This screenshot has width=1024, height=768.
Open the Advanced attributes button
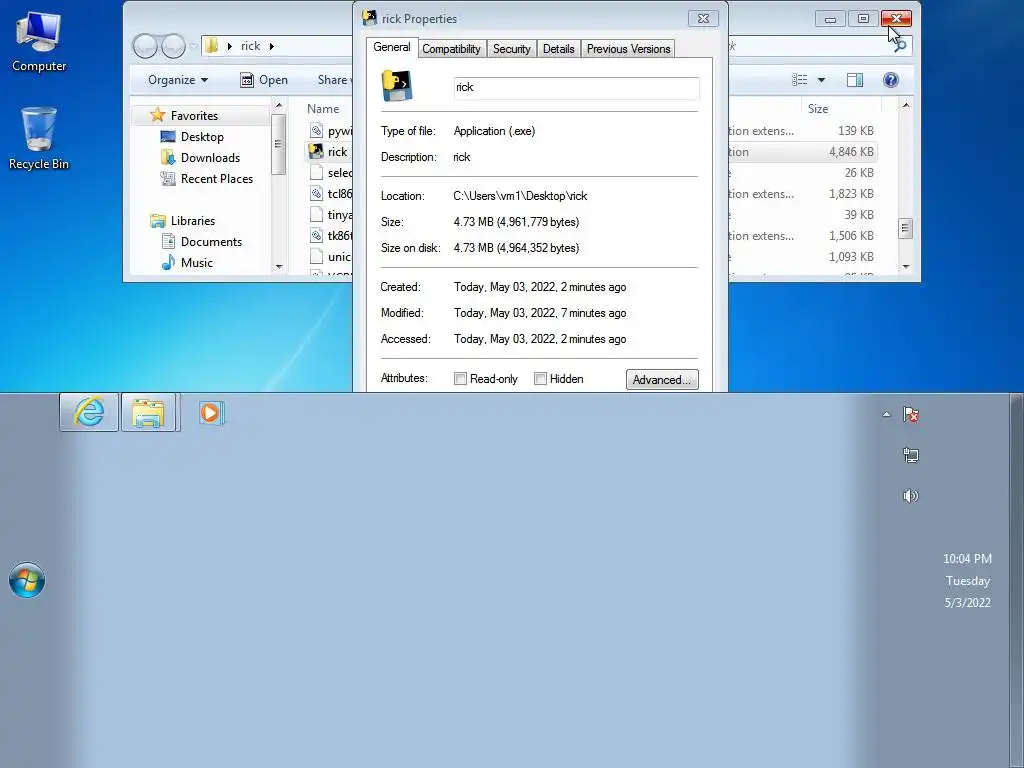coord(662,379)
